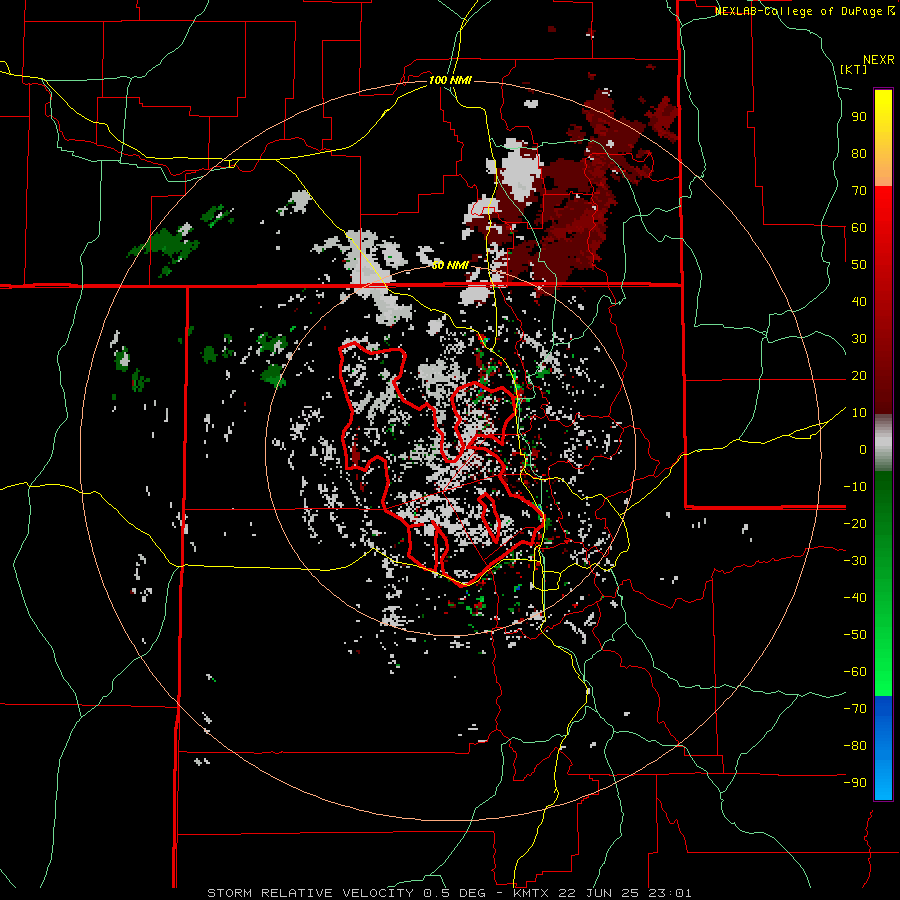
Task: Click the NEXR label above the color scale
Action: 879,60
